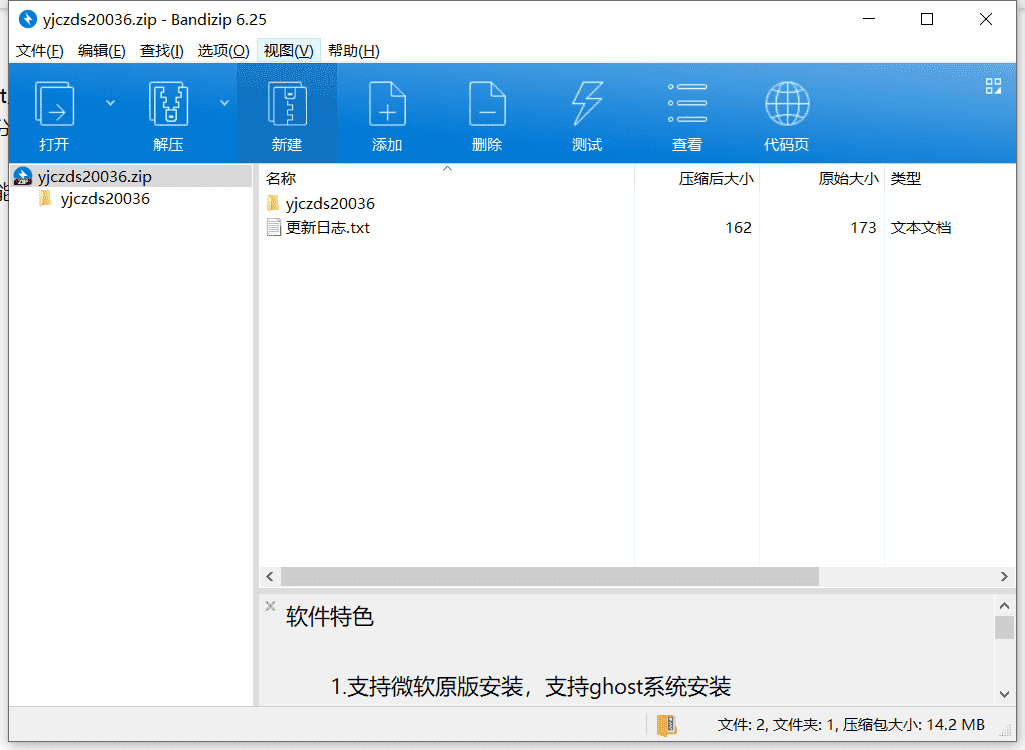Click the original size value 173

(863, 228)
